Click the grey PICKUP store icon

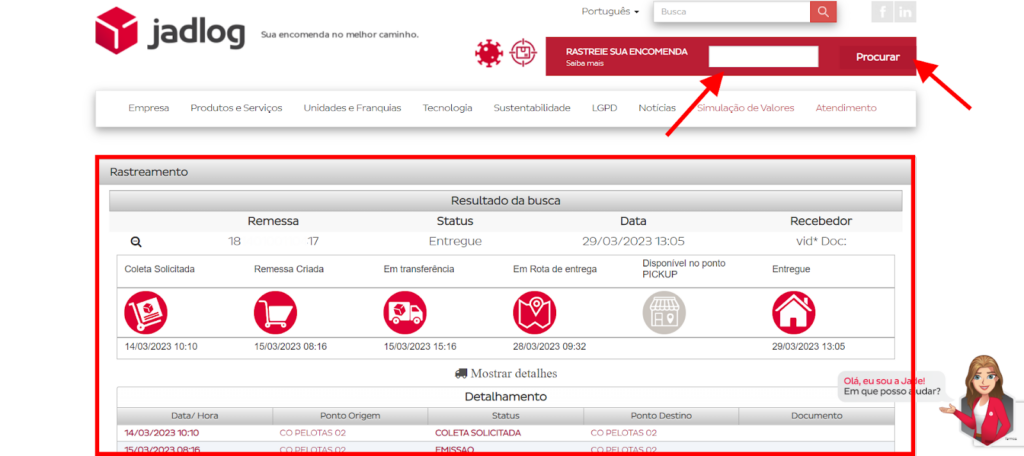[x=664, y=312]
